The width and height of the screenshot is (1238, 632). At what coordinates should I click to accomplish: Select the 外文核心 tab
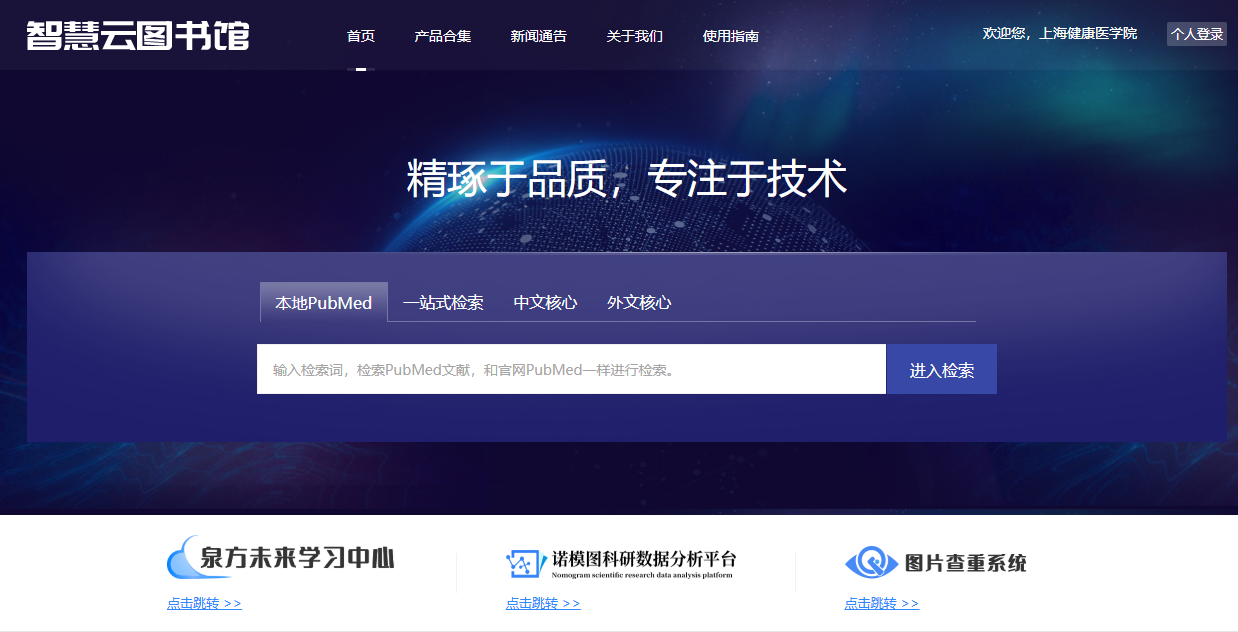(x=639, y=302)
